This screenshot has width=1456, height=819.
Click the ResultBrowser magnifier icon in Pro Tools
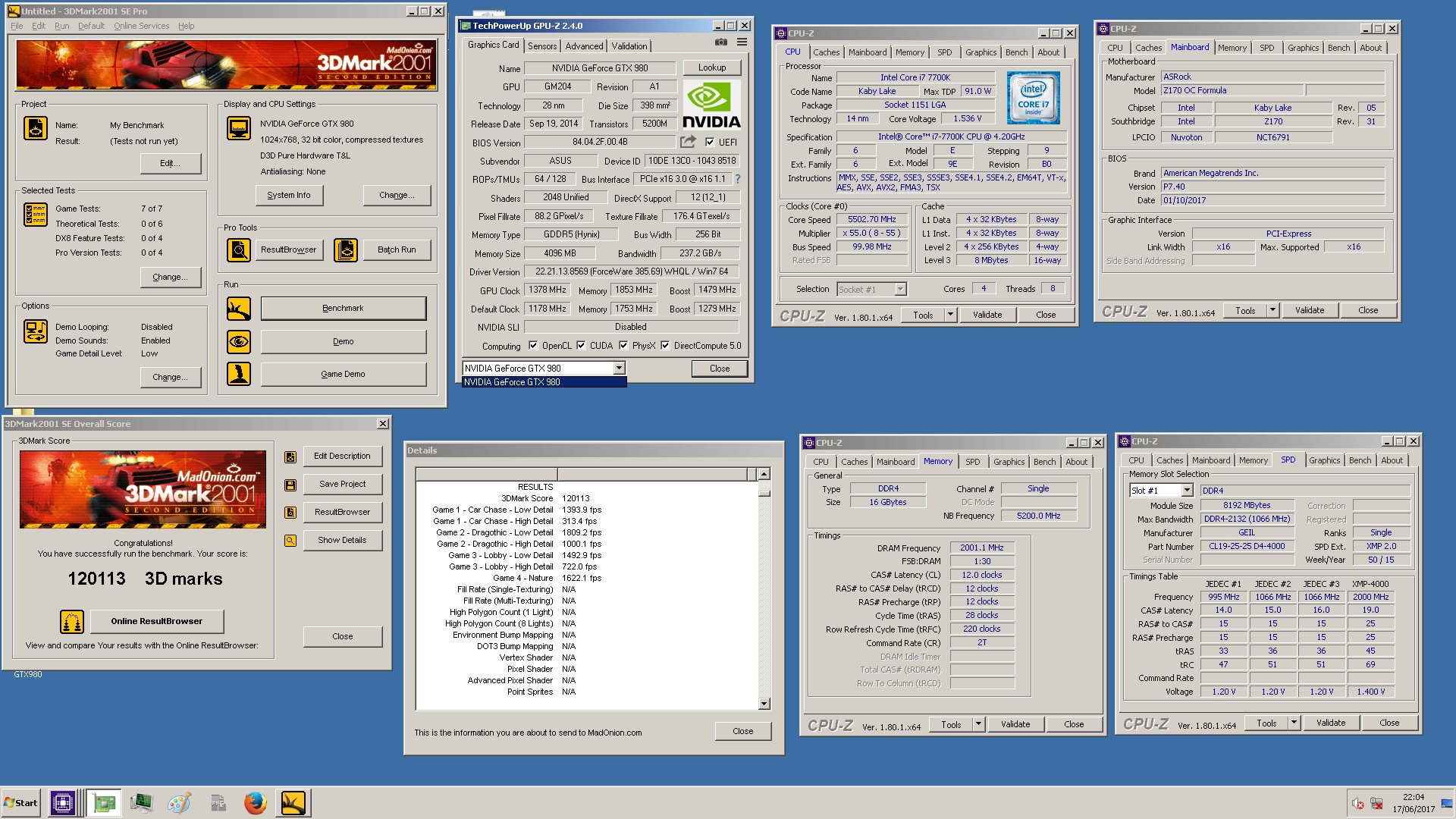coord(239,249)
